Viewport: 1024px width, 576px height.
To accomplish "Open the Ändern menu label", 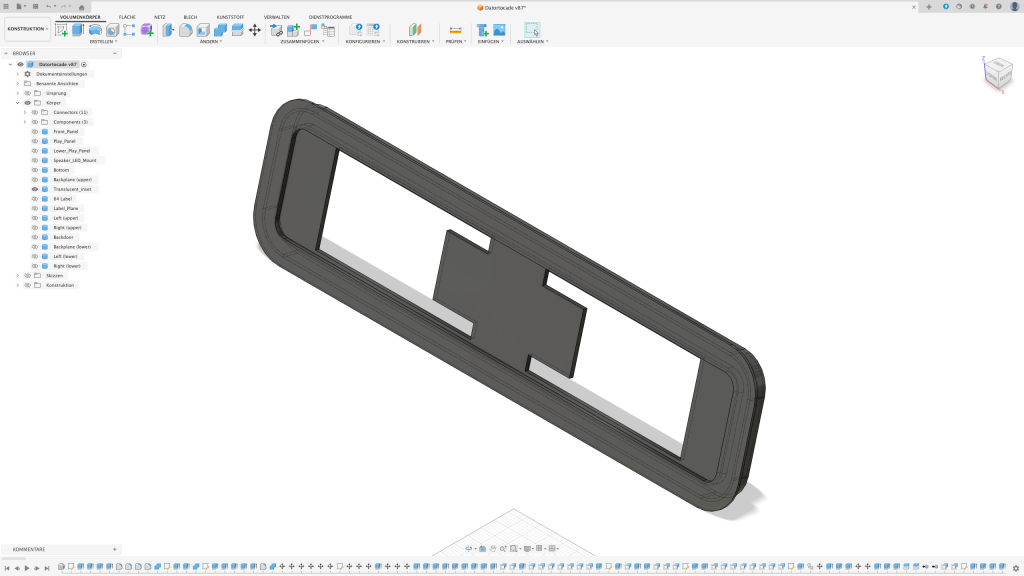I will [210, 42].
